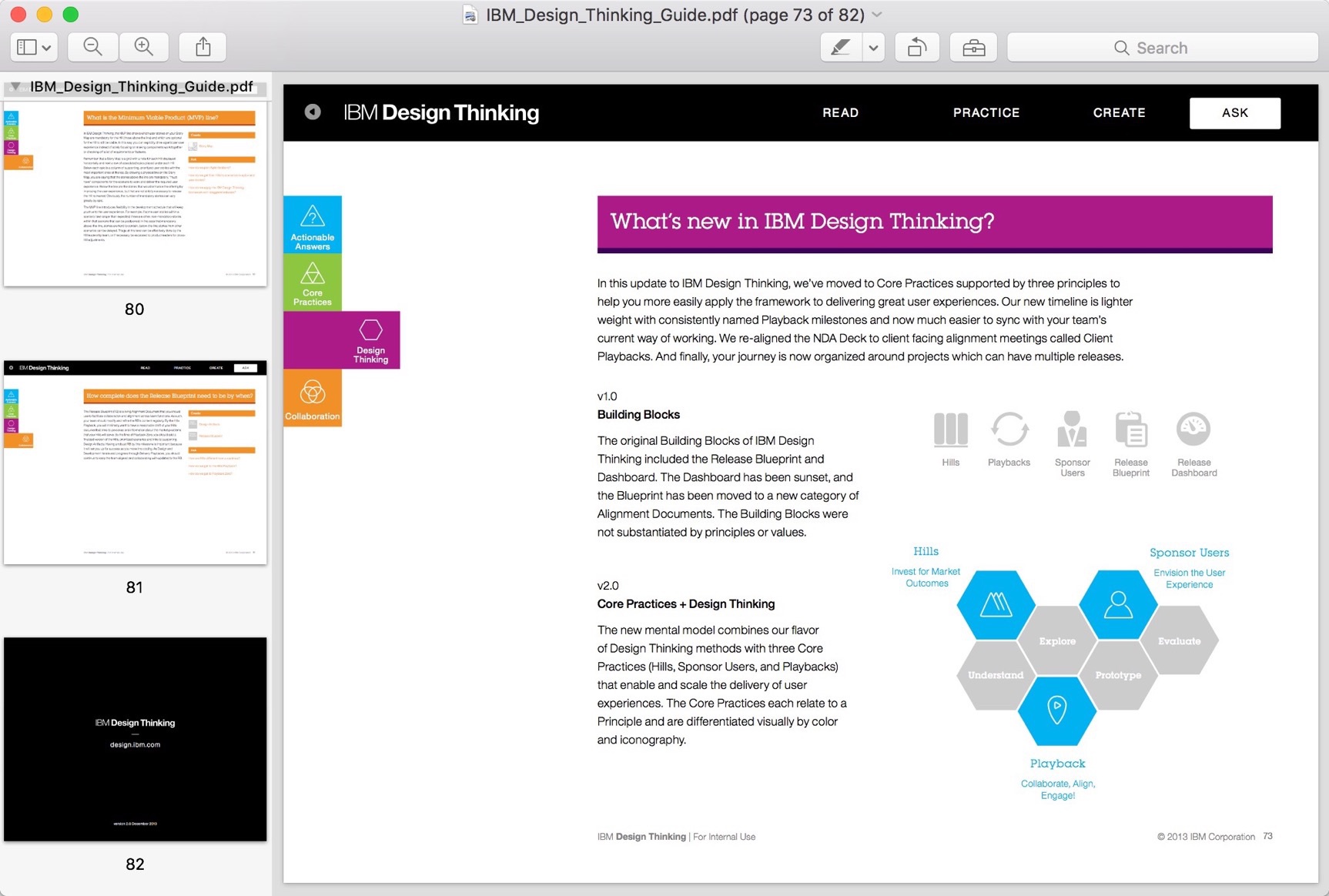Screen dimensions: 1329x896
Task: Click the 'Playback' diagram label
Action: pos(1058,764)
